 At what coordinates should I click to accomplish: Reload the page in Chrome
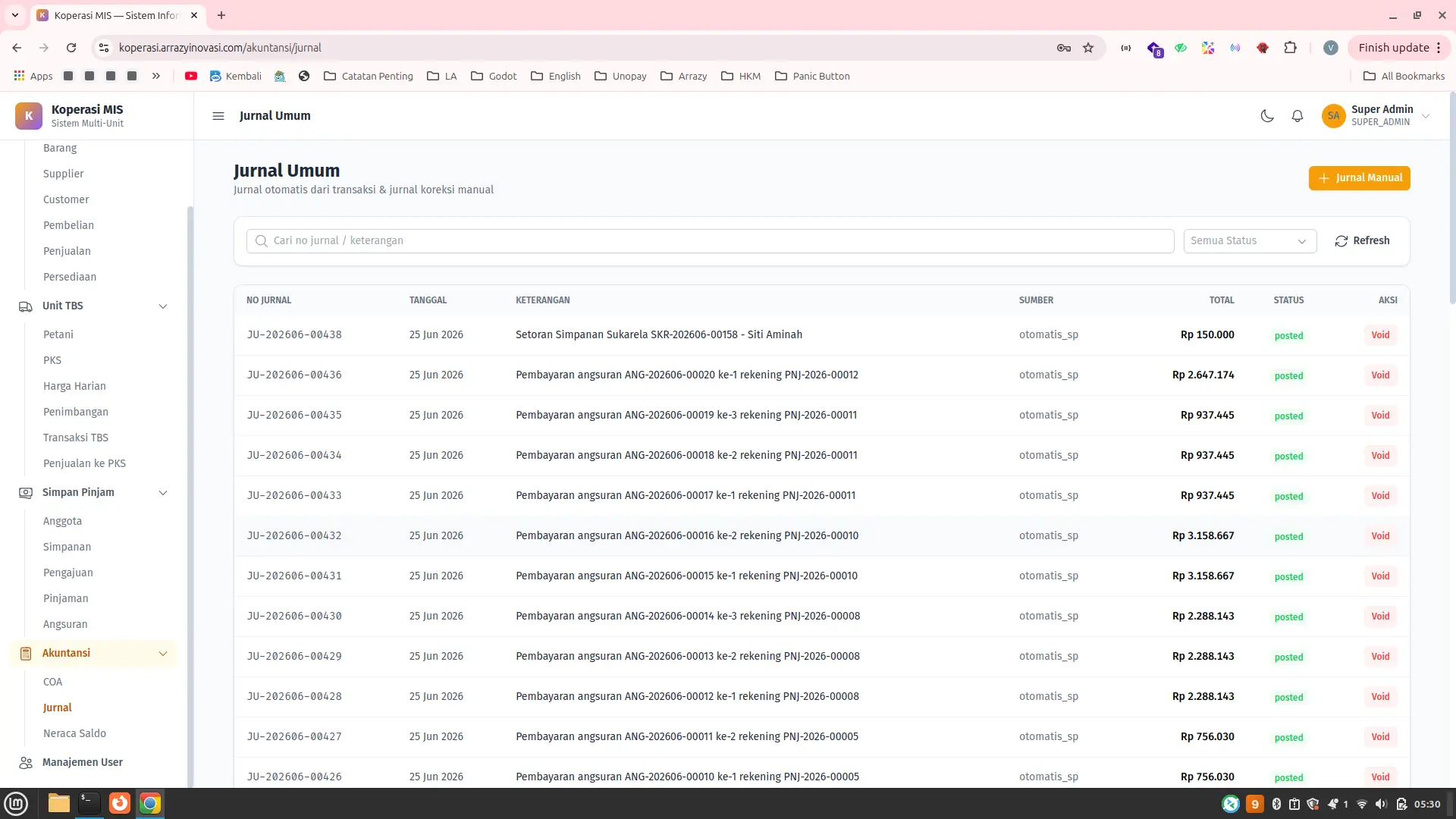point(71,48)
